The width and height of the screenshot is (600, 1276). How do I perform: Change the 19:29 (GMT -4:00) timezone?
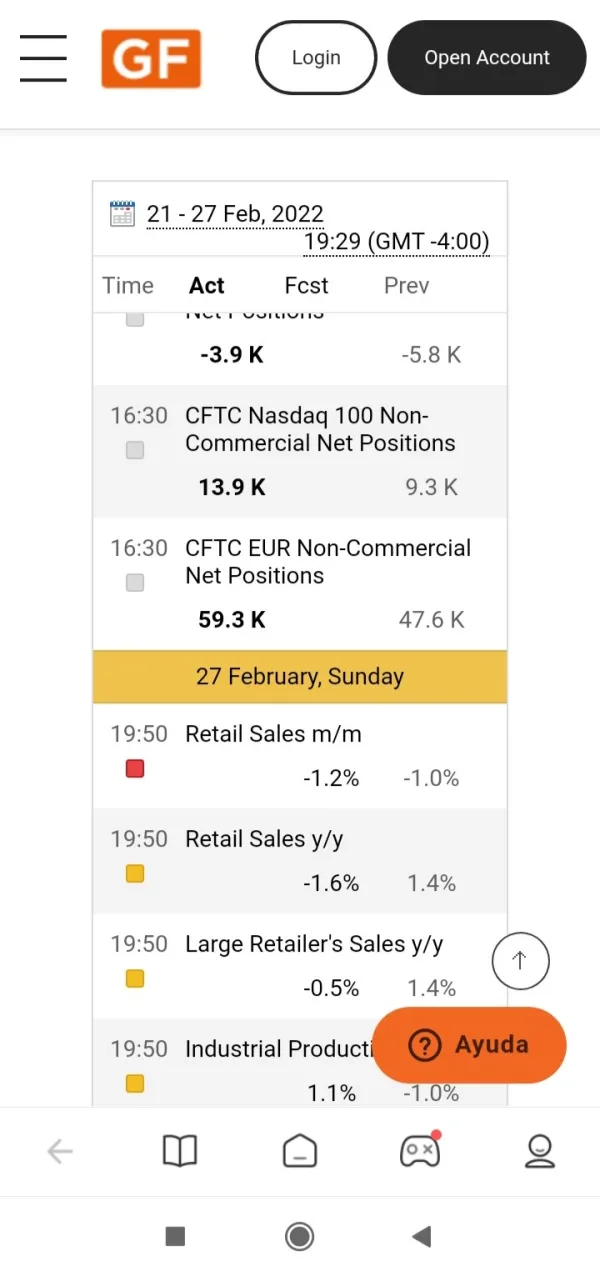coord(396,241)
